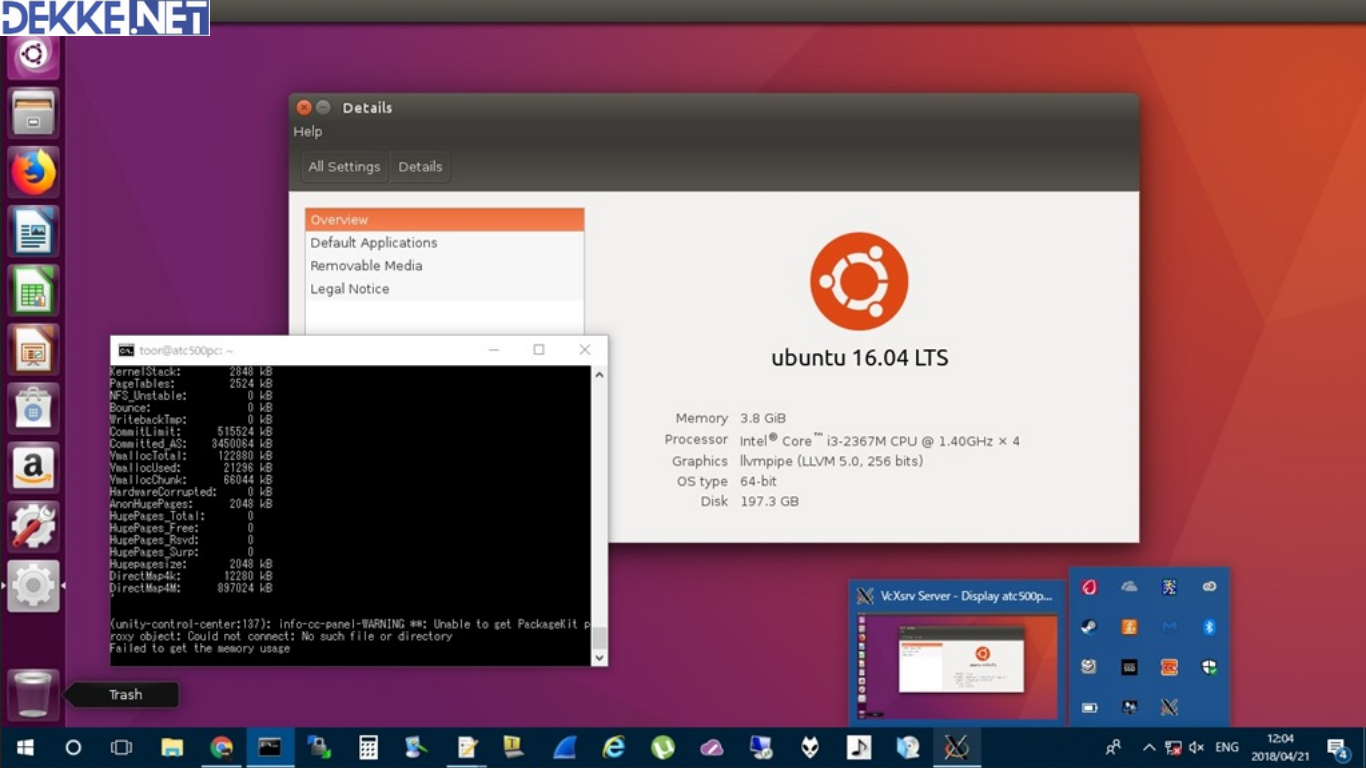
Task: Switch the ENG input language indicator
Action: [1227, 748]
